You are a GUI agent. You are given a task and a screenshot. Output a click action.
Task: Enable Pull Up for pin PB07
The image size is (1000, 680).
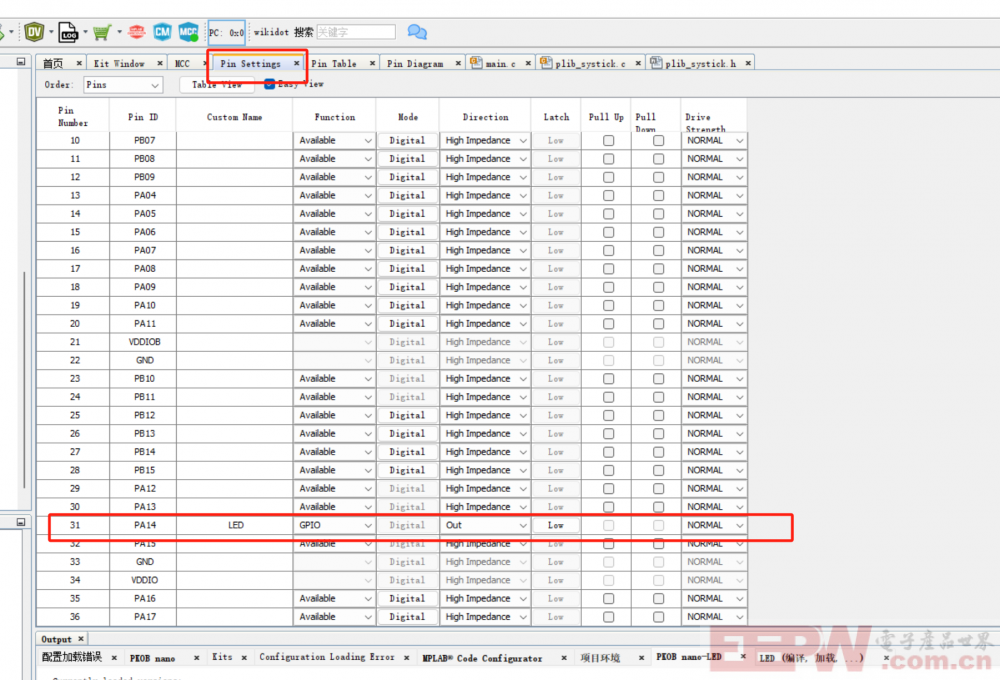[608, 140]
